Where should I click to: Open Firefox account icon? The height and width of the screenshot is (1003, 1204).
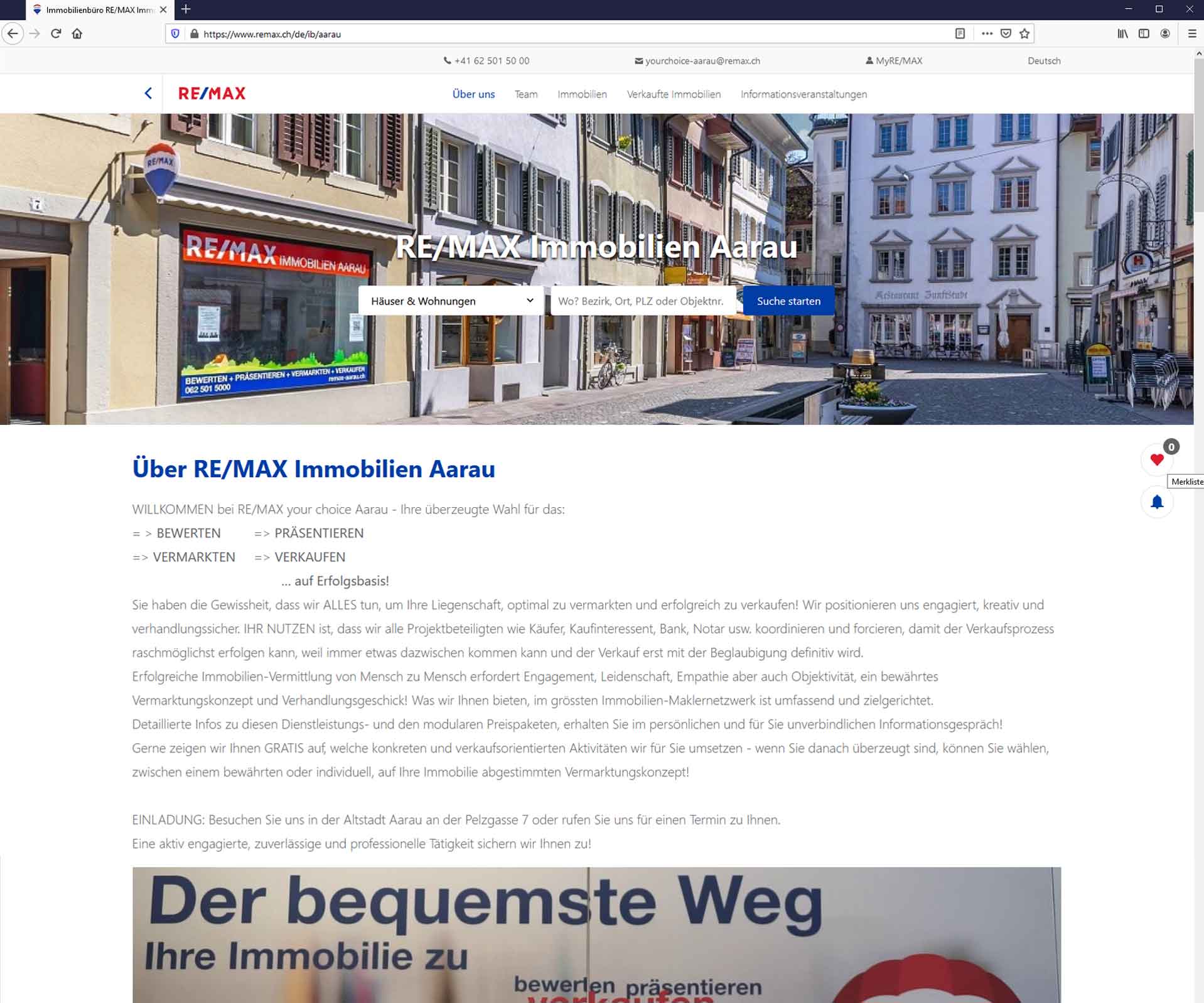tap(1165, 34)
